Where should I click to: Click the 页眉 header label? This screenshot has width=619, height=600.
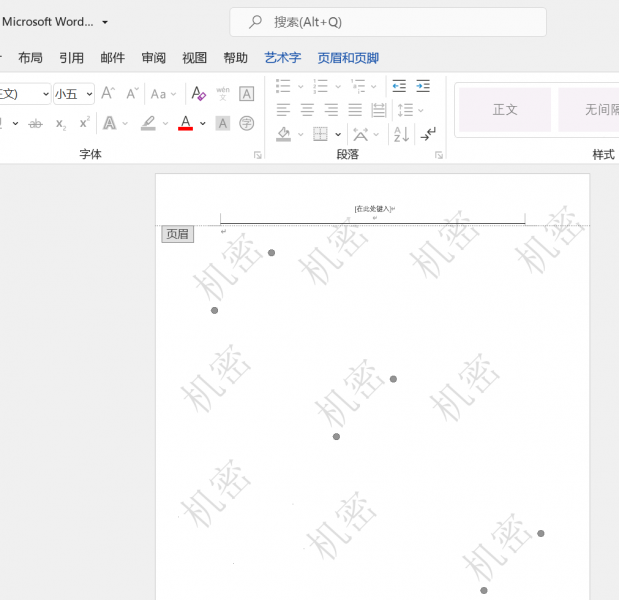[x=178, y=234]
